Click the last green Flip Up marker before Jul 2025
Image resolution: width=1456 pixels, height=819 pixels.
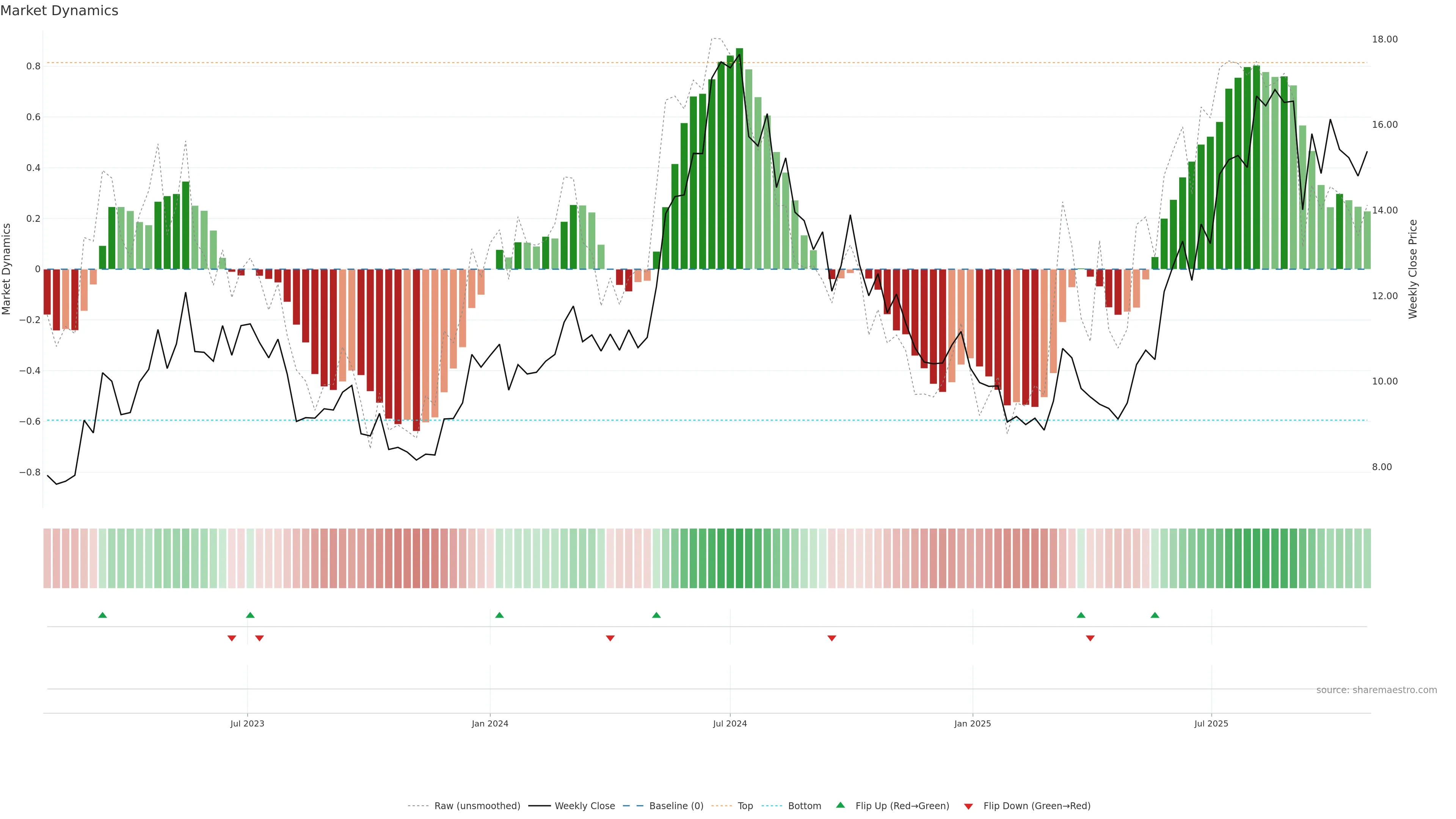(1155, 615)
